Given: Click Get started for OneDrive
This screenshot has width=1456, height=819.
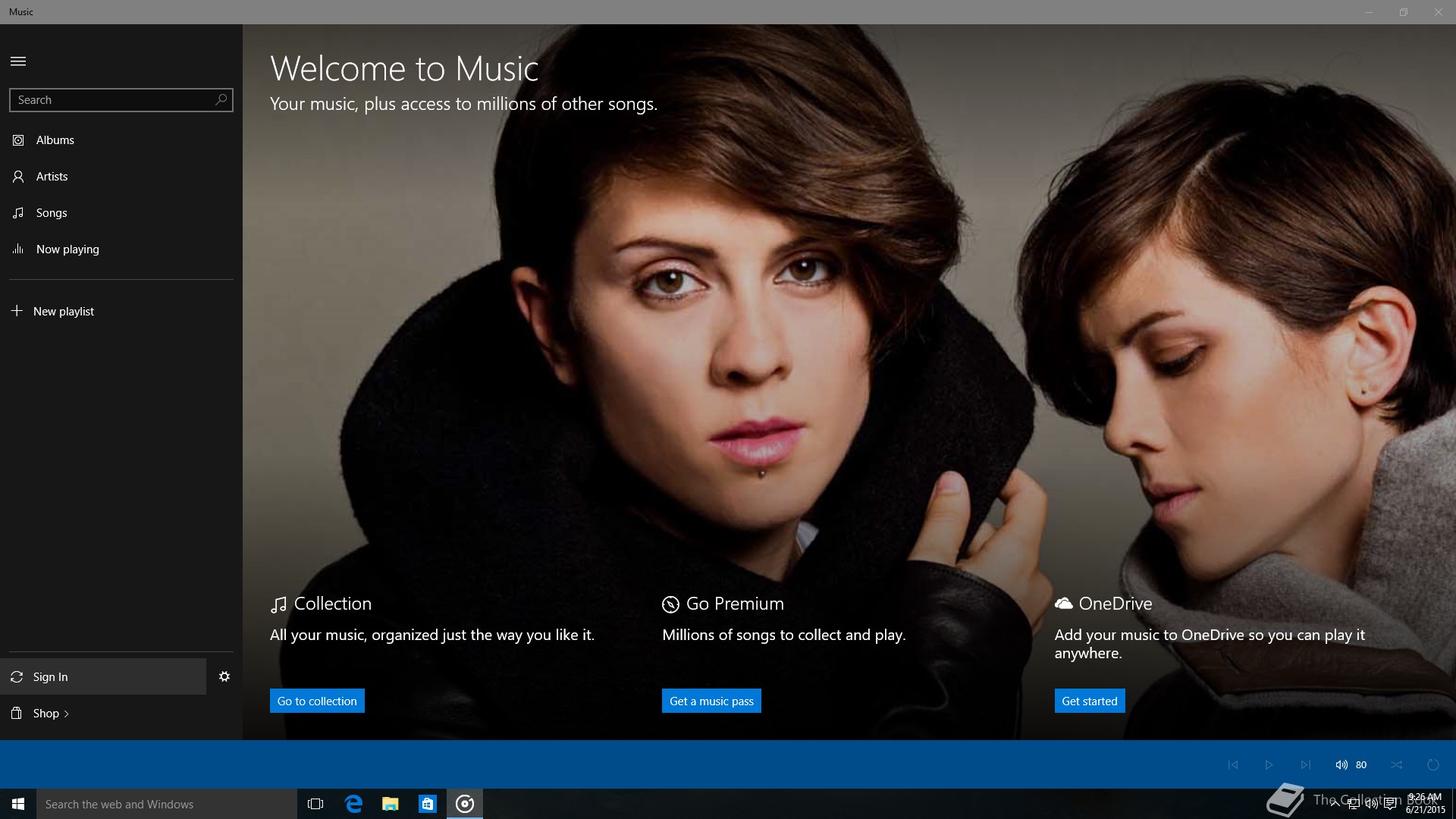Looking at the screenshot, I should [x=1090, y=701].
